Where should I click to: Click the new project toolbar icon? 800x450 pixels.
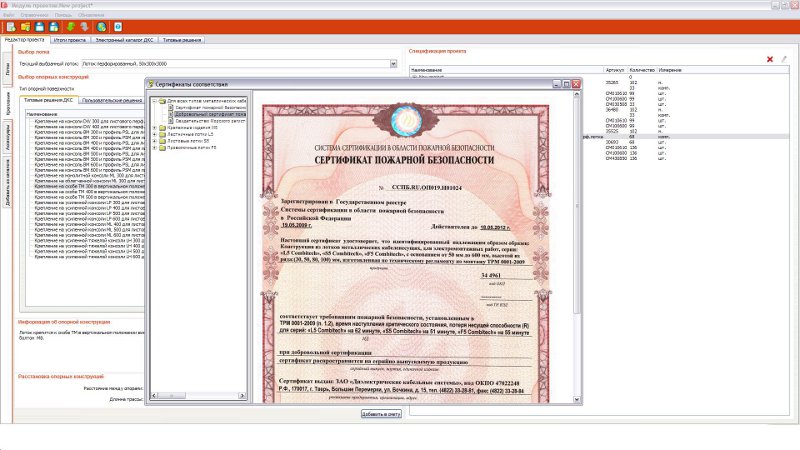click(10, 25)
